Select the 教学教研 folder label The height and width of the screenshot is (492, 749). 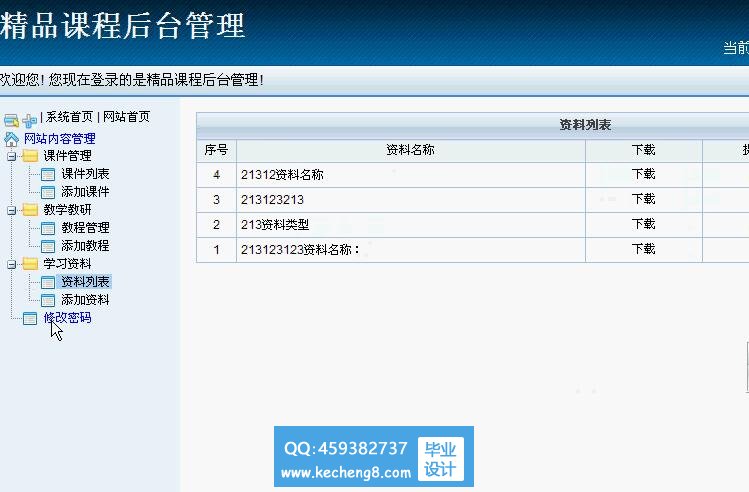coord(67,210)
